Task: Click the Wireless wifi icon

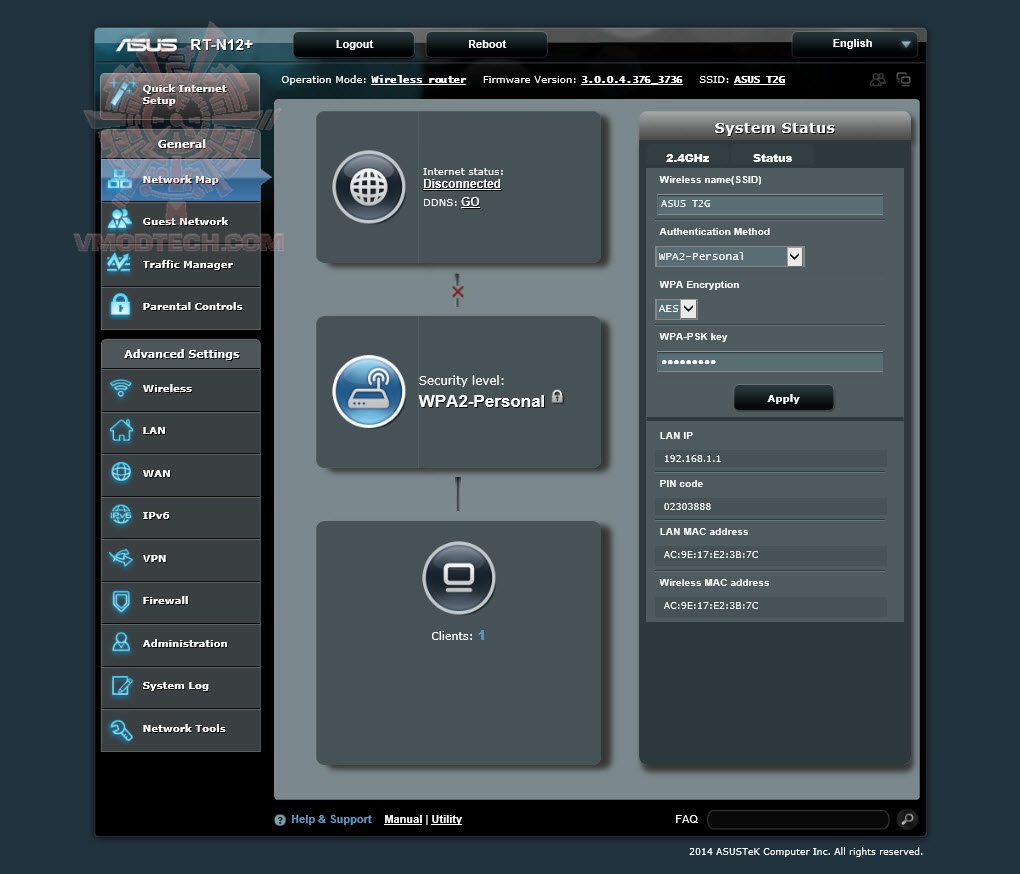Action: point(120,388)
